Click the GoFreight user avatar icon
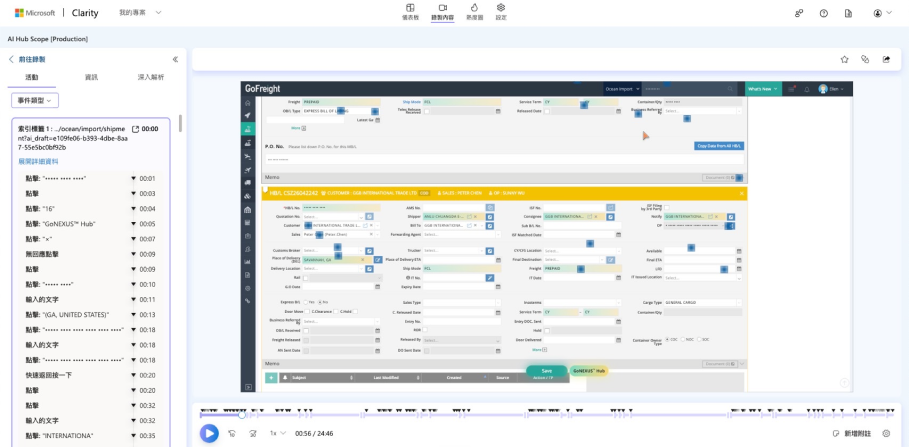 pyautogui.click(x=823, y=89)
